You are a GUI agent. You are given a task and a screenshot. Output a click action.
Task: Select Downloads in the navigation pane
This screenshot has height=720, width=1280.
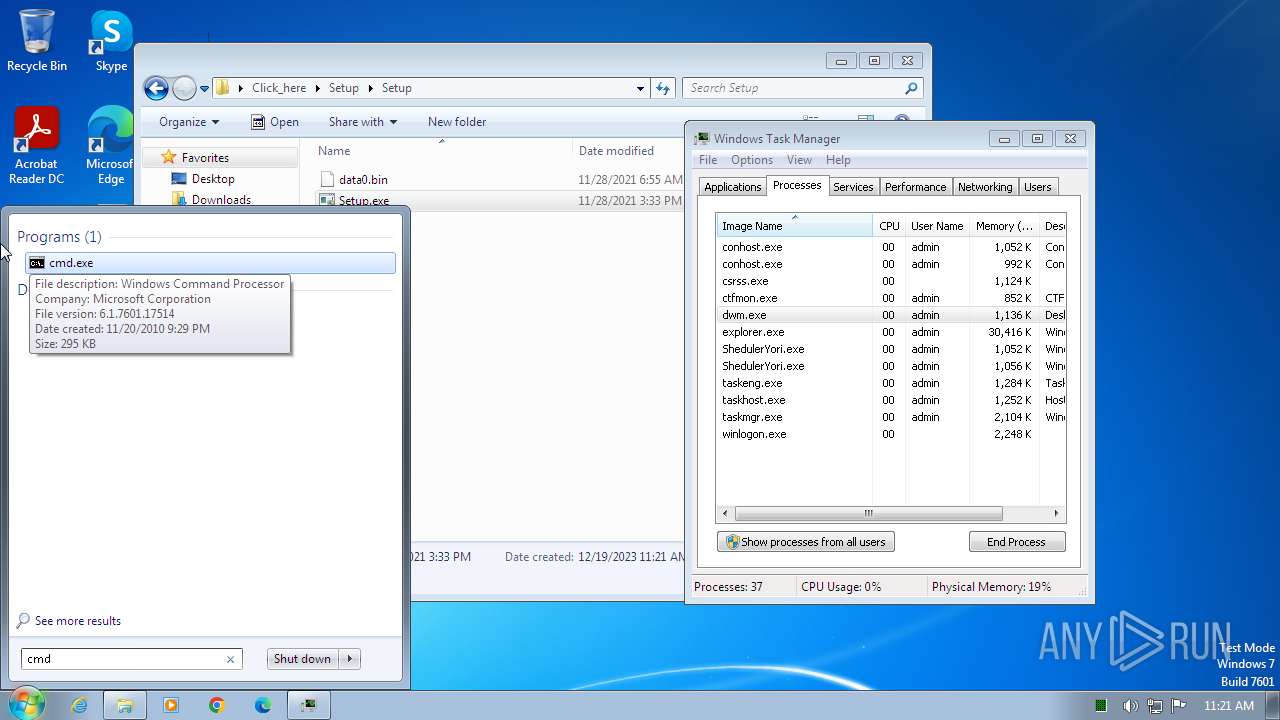click(221, 200)
